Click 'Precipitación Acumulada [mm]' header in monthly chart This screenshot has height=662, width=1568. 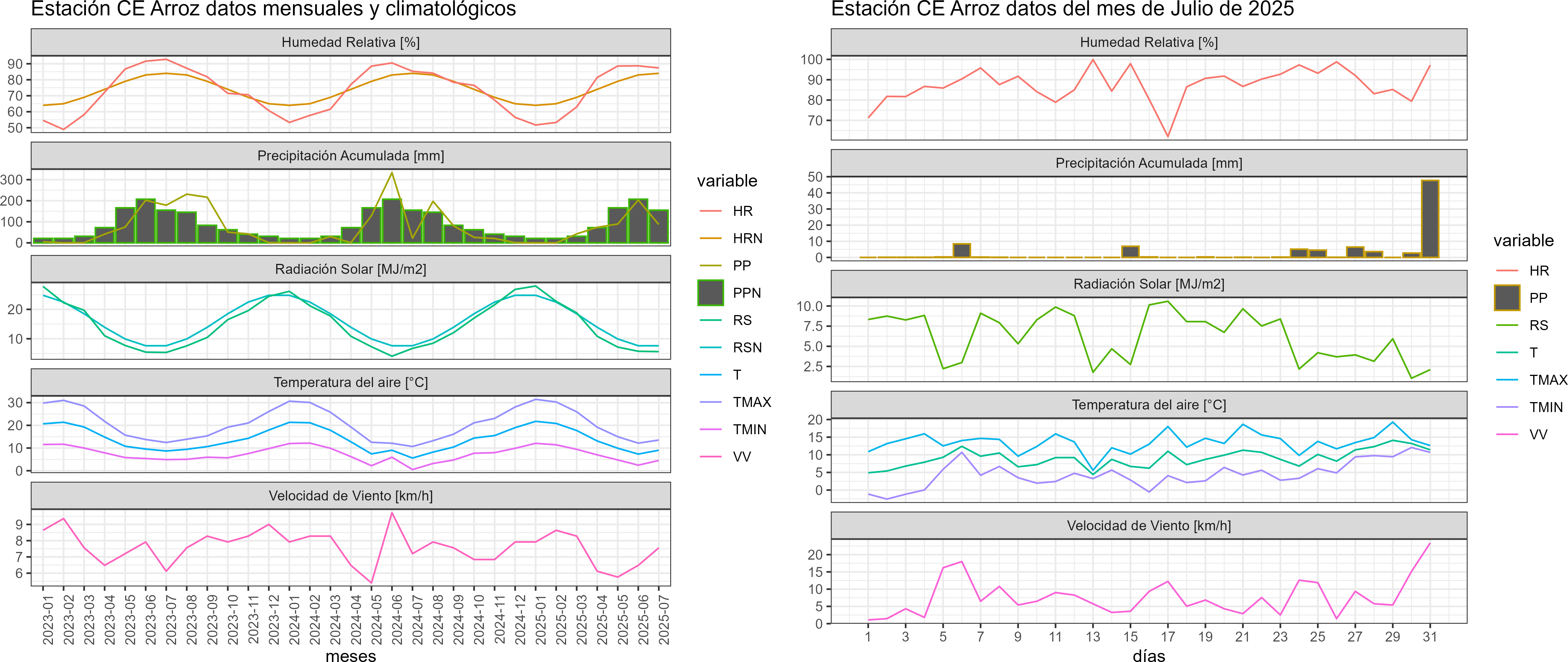[350, 156]
